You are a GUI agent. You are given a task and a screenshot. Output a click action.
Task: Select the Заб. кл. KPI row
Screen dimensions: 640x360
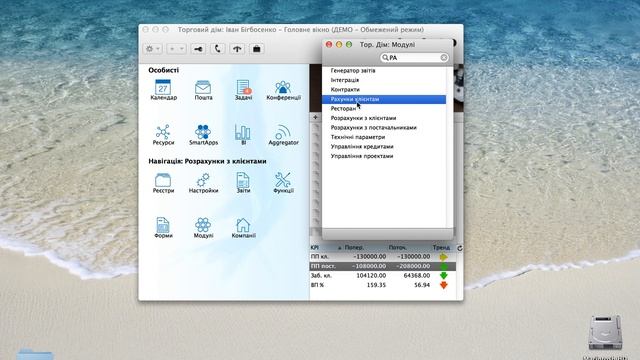coord(383,276)
